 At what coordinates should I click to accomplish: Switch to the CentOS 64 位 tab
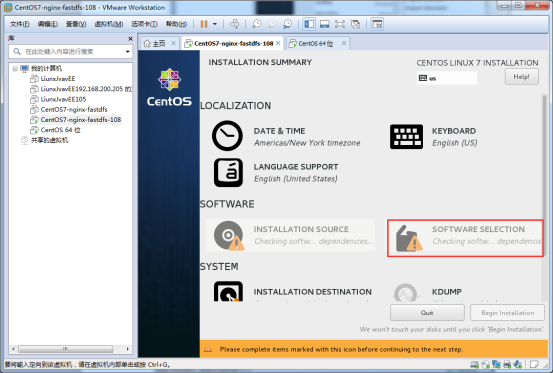tap(315, 43)
